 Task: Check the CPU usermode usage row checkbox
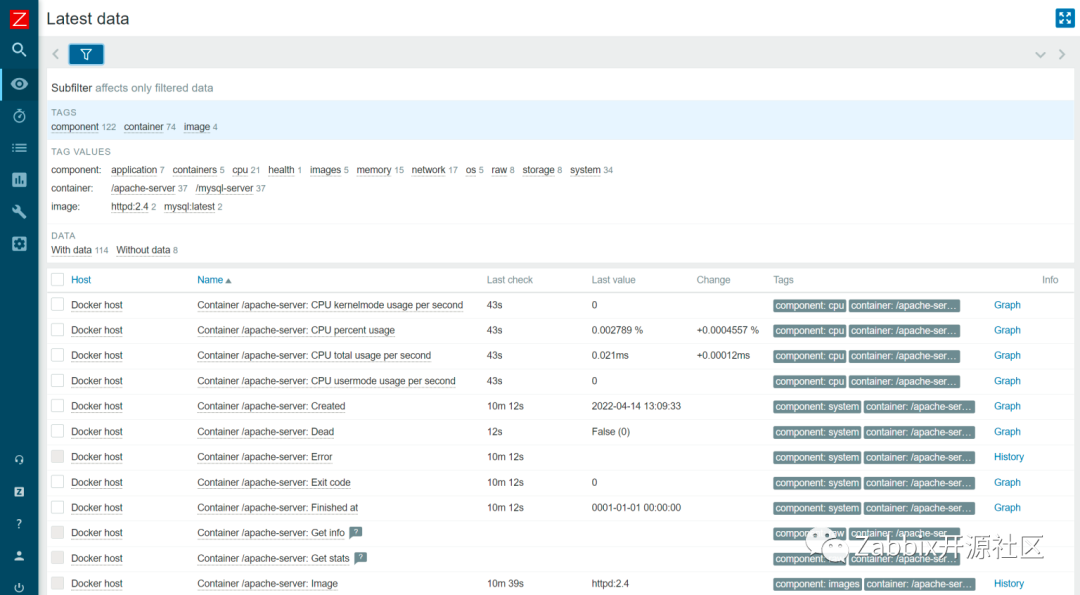coord(58,381)
